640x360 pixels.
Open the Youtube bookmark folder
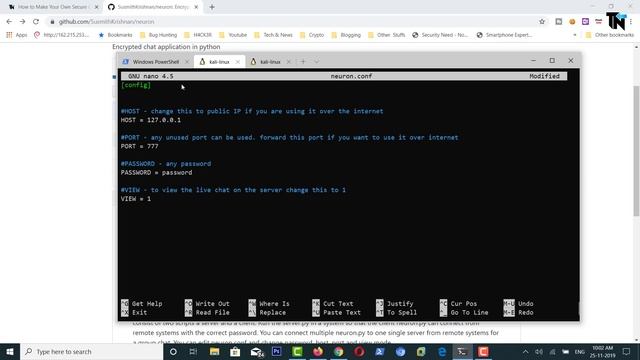click(233, 35)
